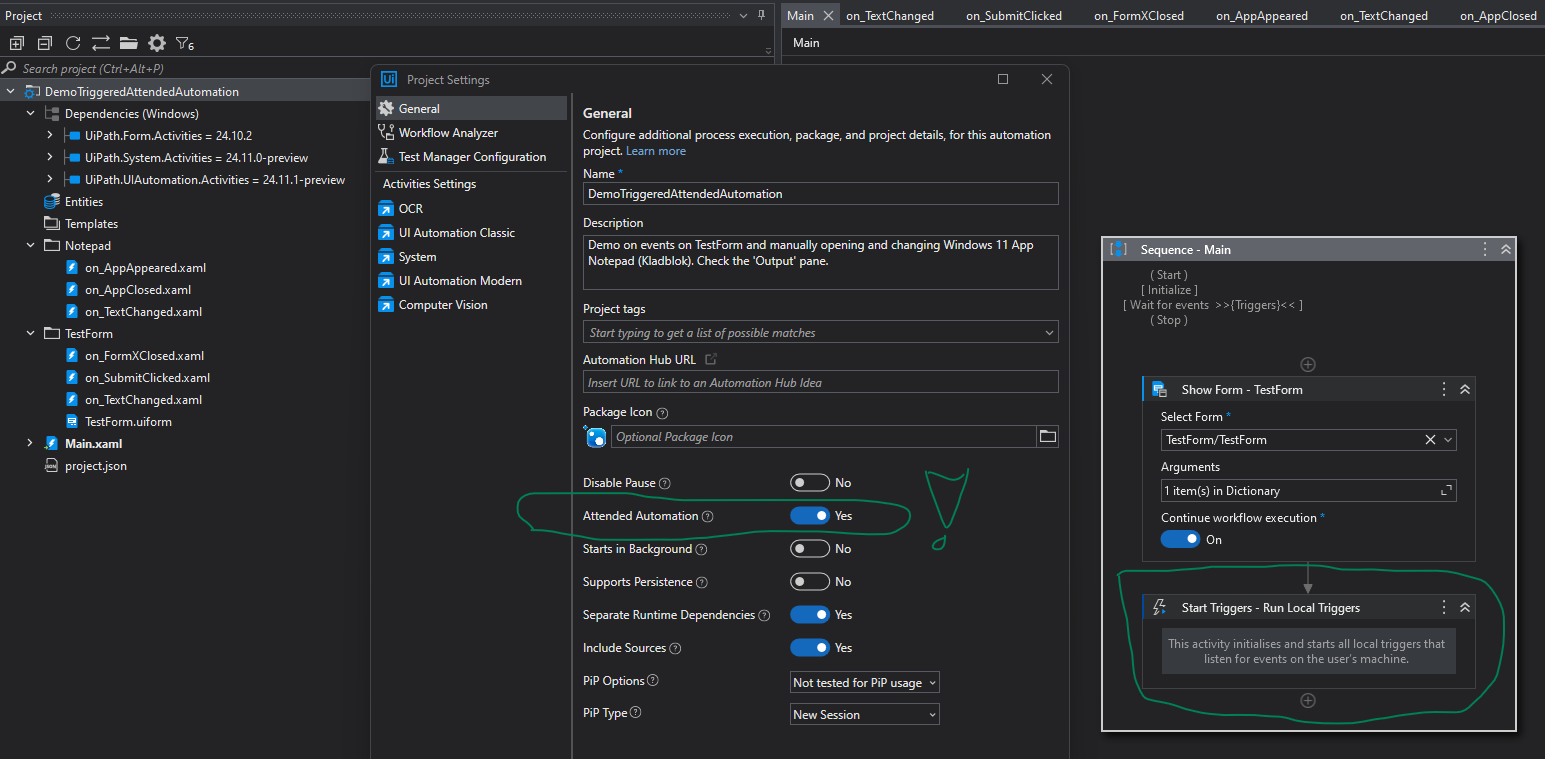Open the PiP Options dropdown
Image resolution: width=1545 pixels, height=759 pixels.
click(865, 683)
